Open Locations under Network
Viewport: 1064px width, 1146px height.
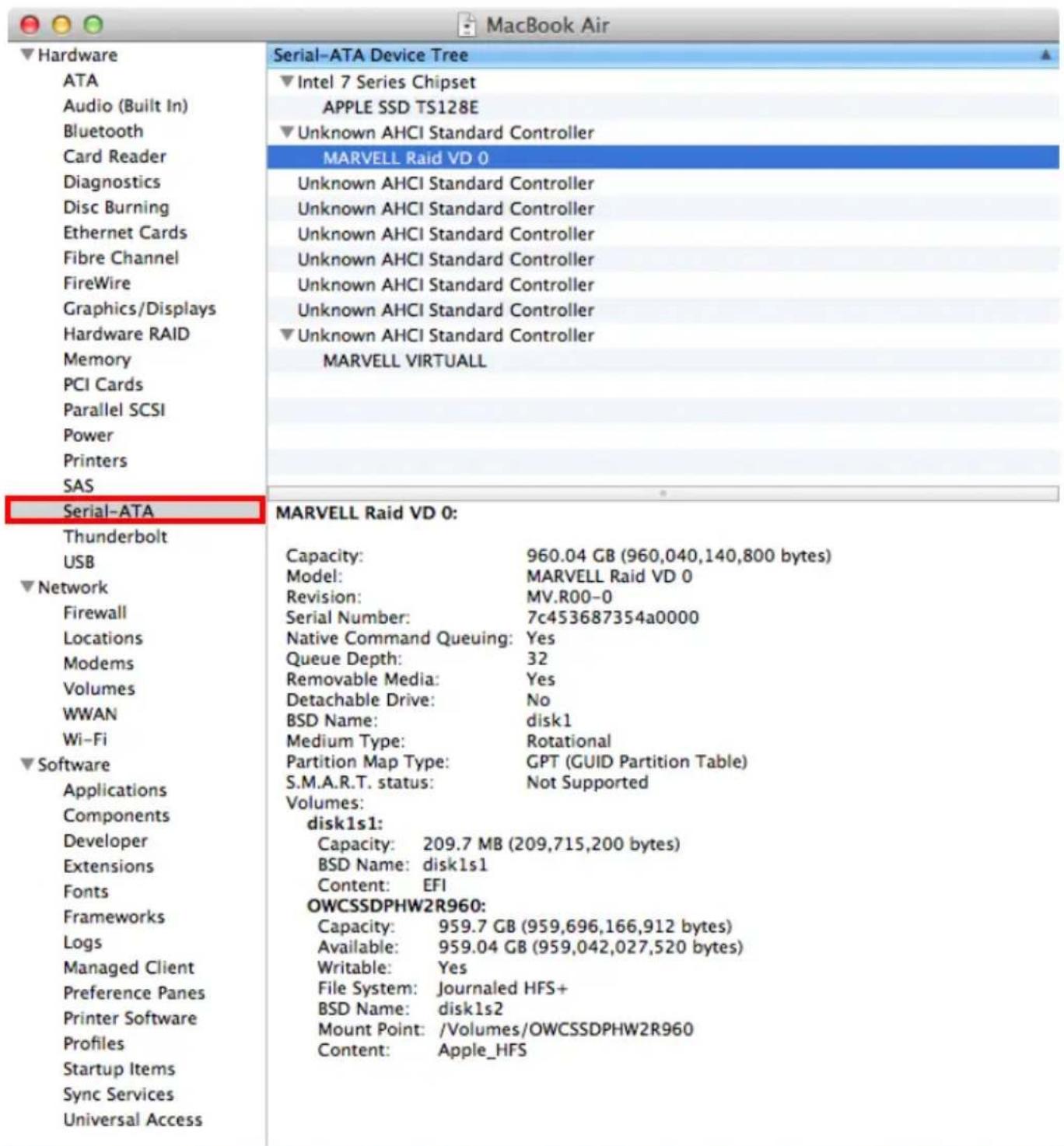pyautogui.click(x=103, y=638)
